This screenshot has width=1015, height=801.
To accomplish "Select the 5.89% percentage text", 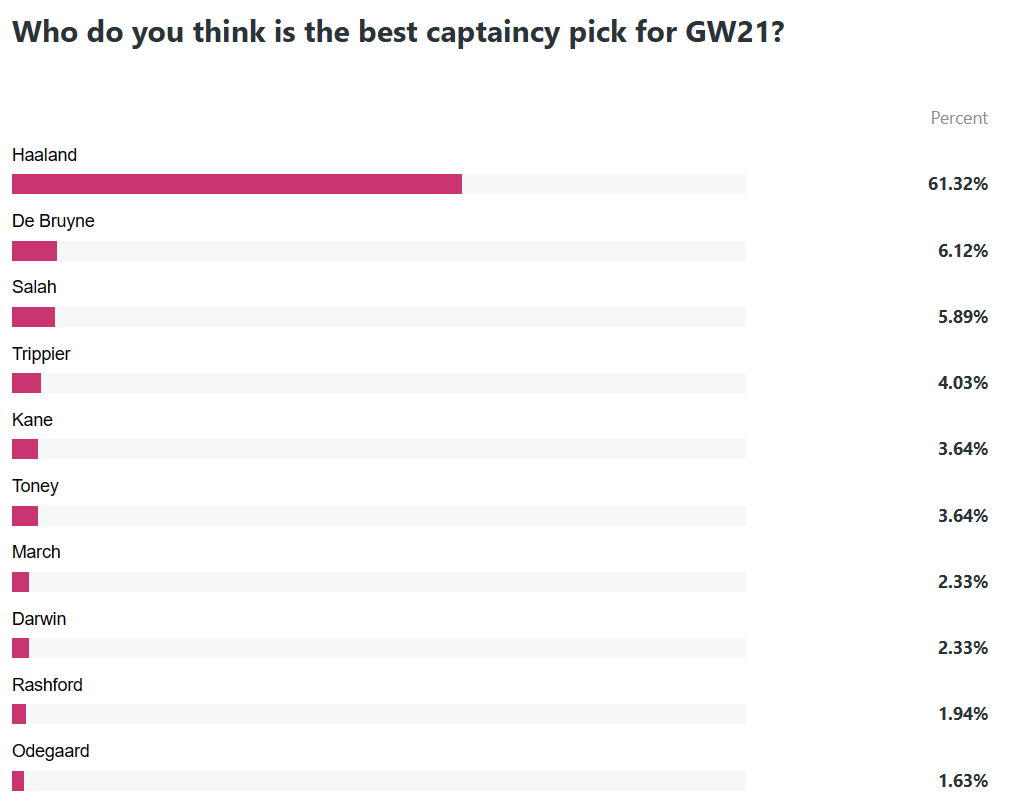I will pos(963,317).
